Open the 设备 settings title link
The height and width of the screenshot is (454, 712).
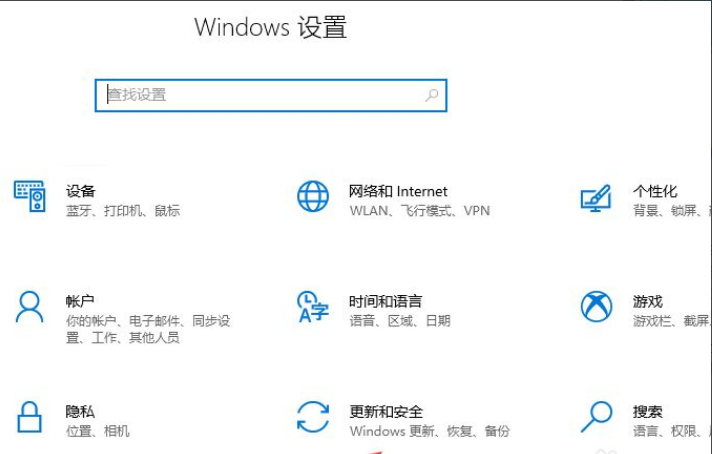pyautogui.click(x=80, y=191)
